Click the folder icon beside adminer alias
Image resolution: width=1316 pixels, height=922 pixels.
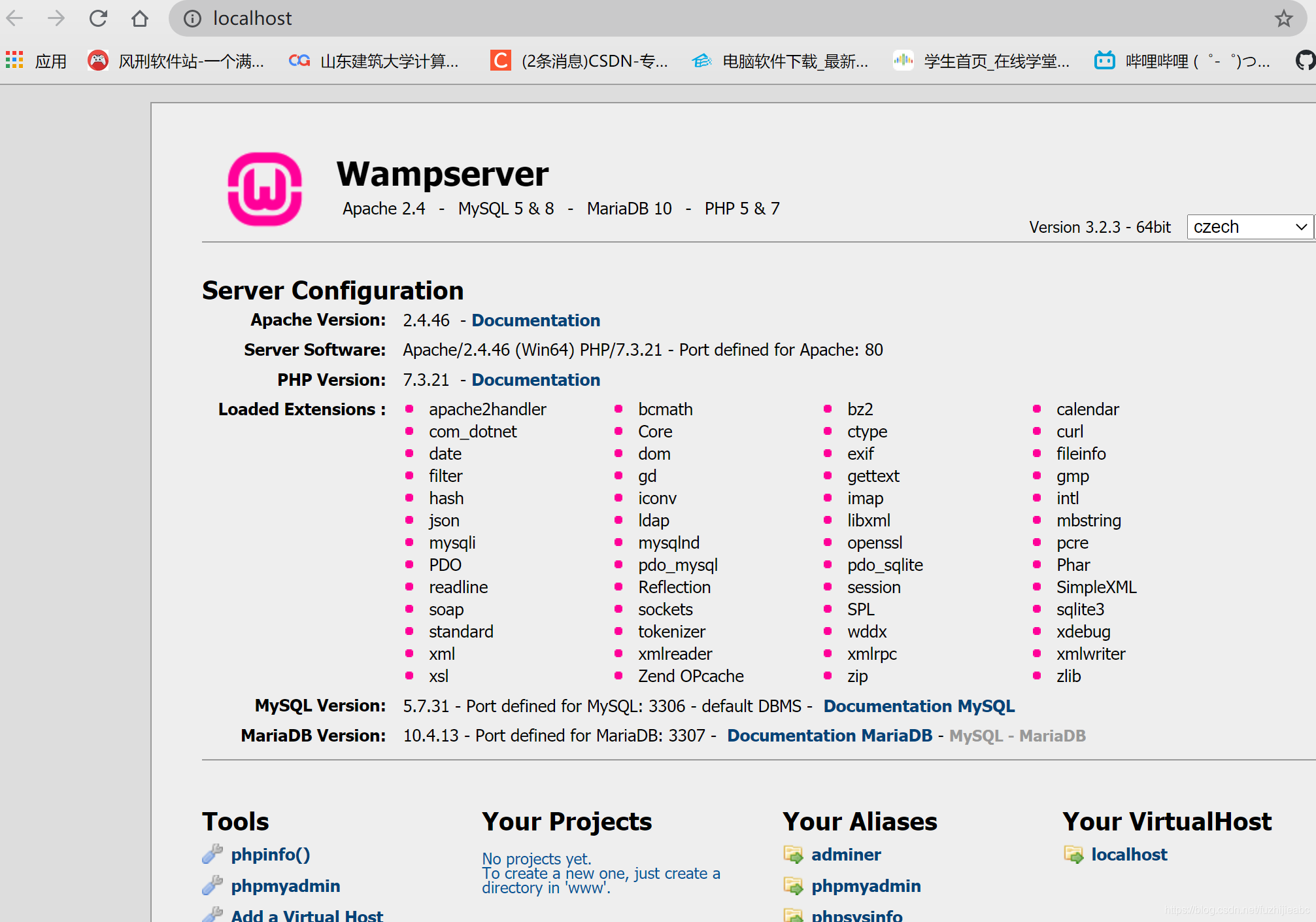(x=793, y=854)
